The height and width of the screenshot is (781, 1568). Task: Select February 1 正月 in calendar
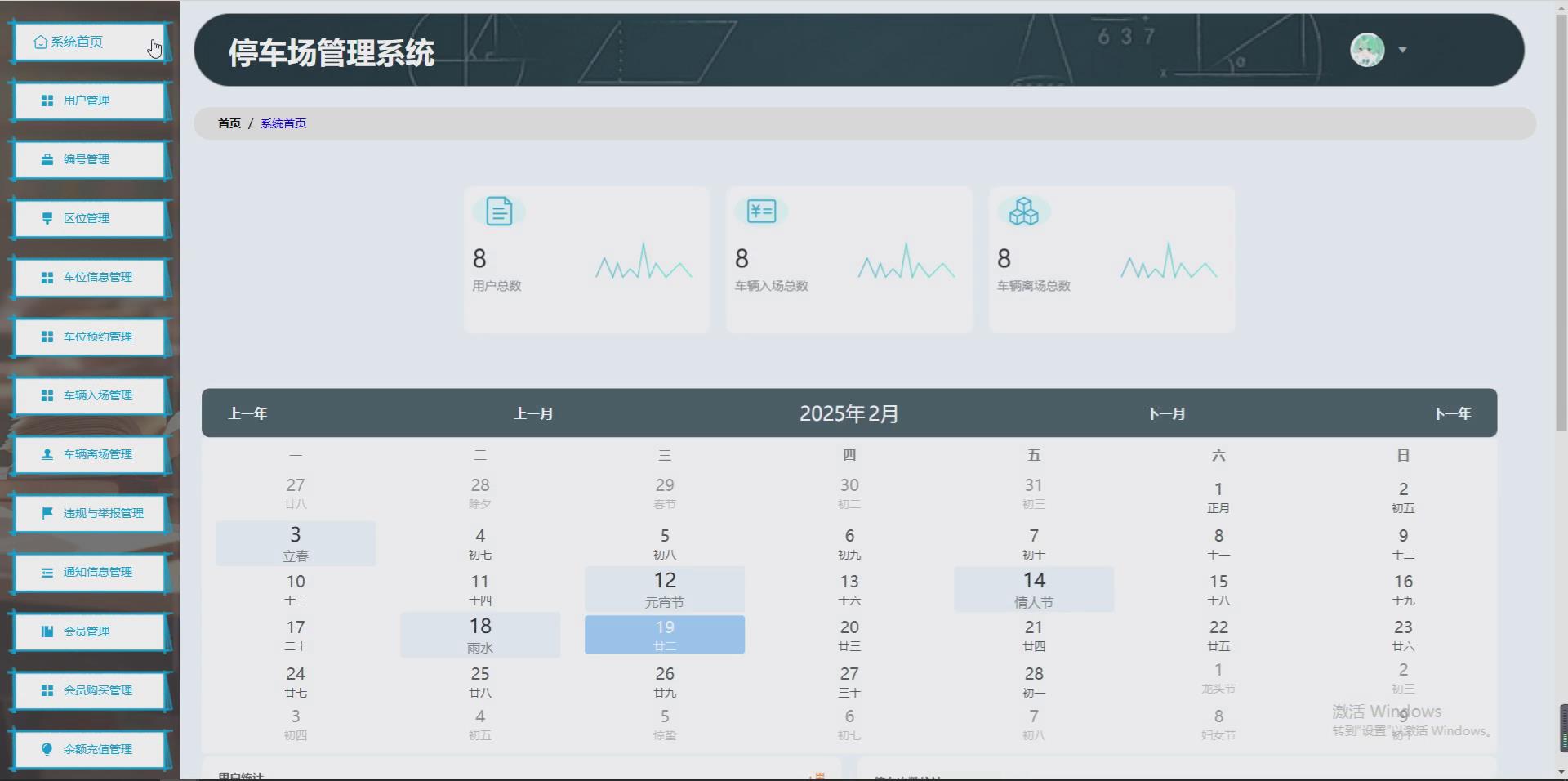click(x=1218, y=497)
